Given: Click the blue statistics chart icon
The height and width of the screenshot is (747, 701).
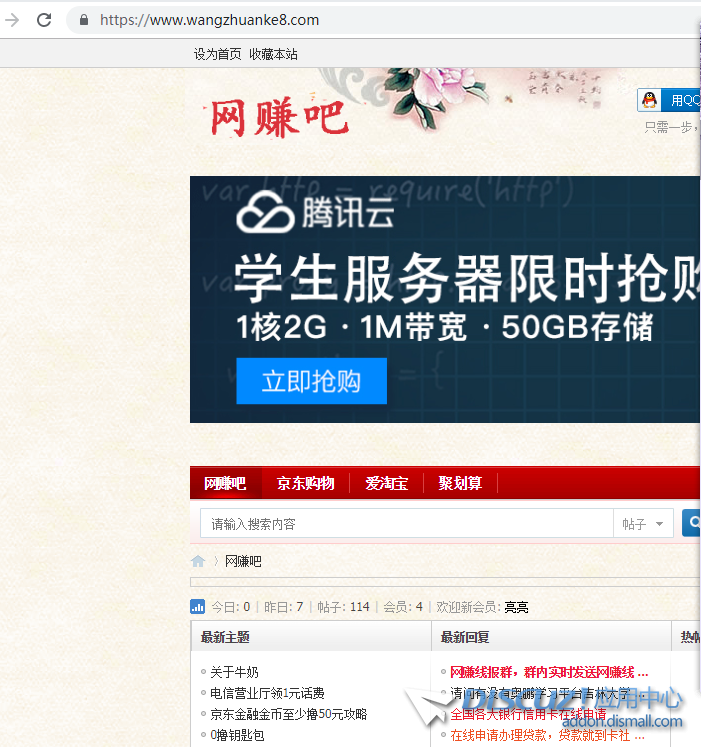Looking at the screenshot, I should tap(197, 606).
